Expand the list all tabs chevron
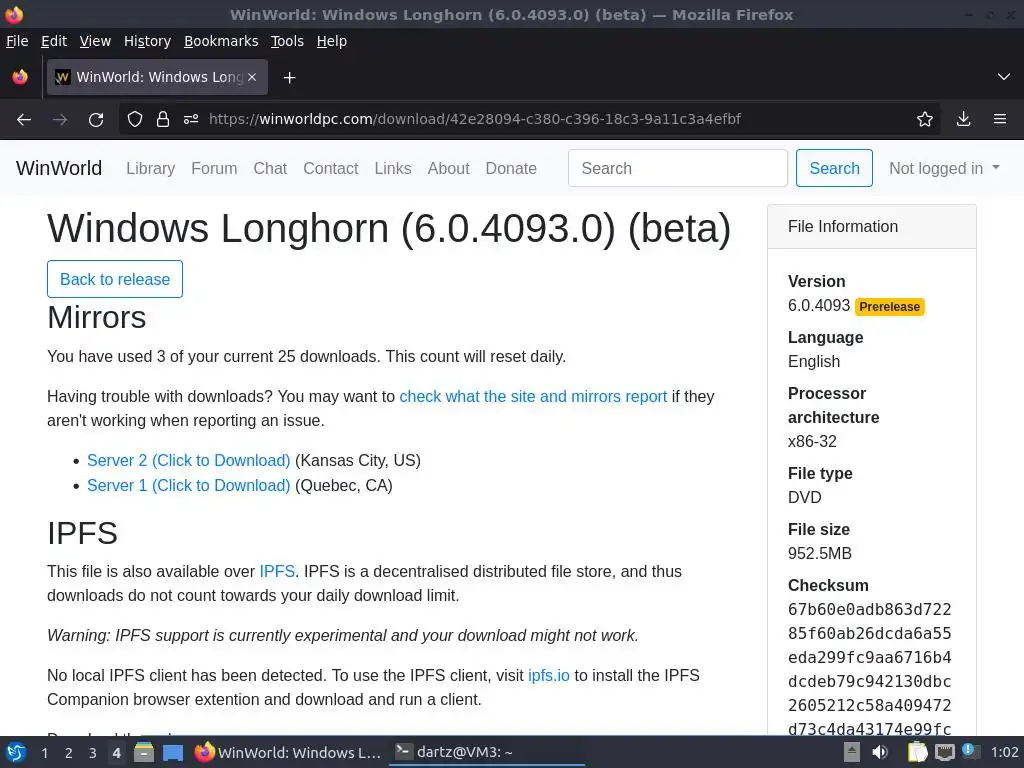Viewport: 1024px width, 768px height. (1004, 77)
